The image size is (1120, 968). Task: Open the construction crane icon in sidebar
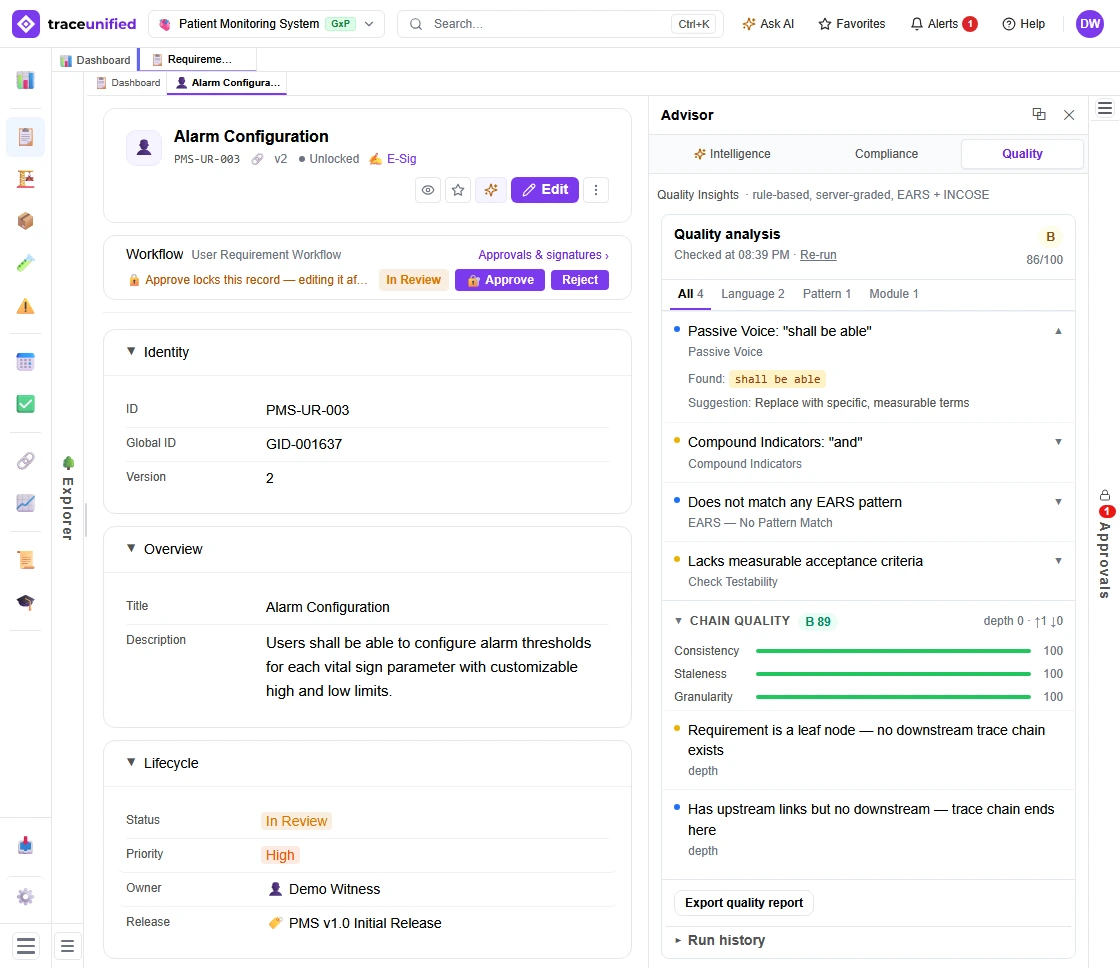25,179
